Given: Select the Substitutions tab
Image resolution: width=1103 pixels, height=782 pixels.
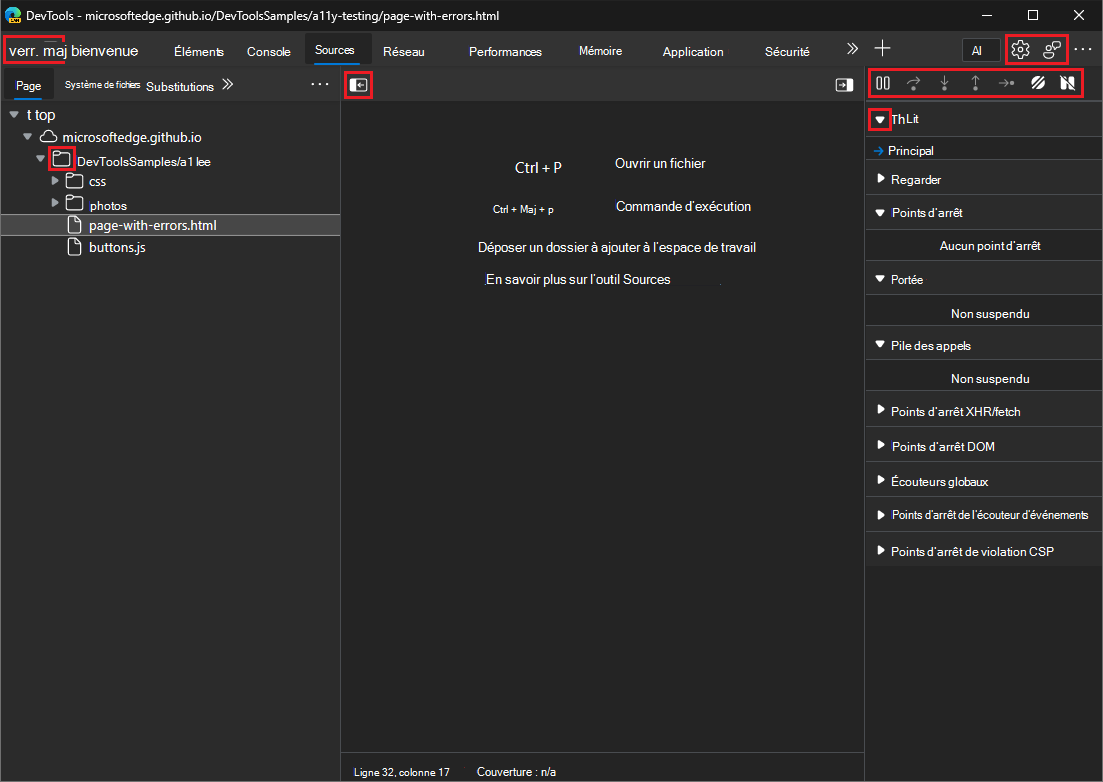Looking at the screenshot, I should (180, 86).
